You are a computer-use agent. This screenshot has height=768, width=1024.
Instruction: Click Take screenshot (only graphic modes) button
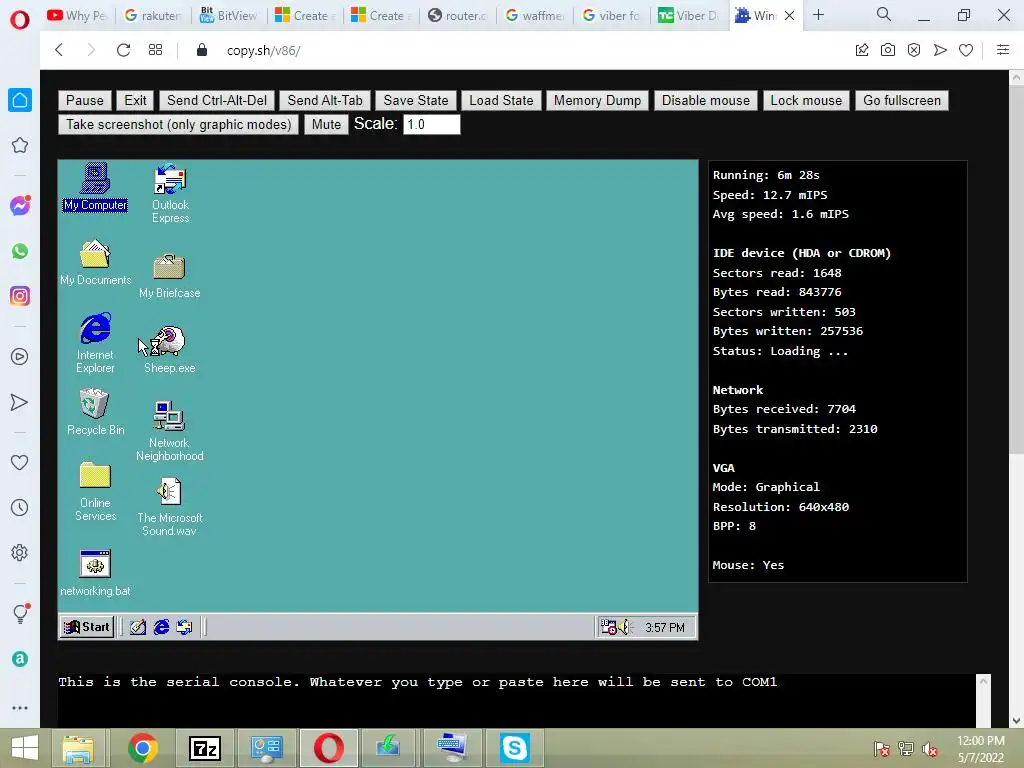pyautogui.click(x=178, y=125)
